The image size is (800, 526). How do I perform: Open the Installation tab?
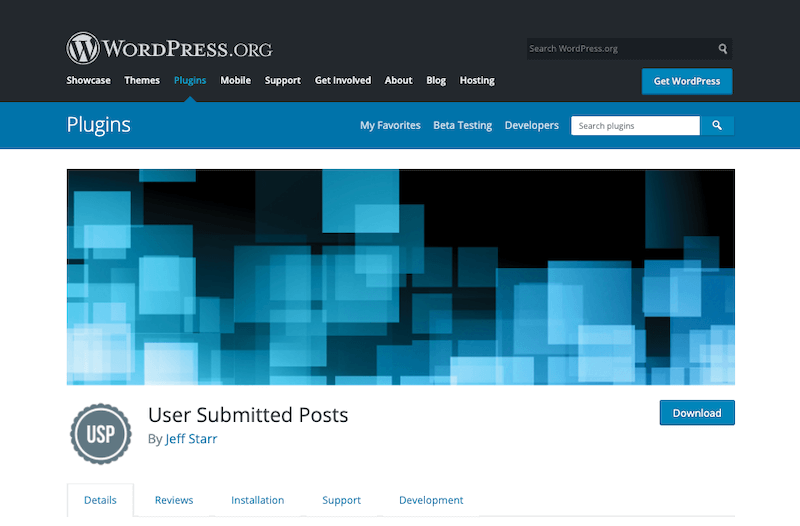click(x=258, y=500)
